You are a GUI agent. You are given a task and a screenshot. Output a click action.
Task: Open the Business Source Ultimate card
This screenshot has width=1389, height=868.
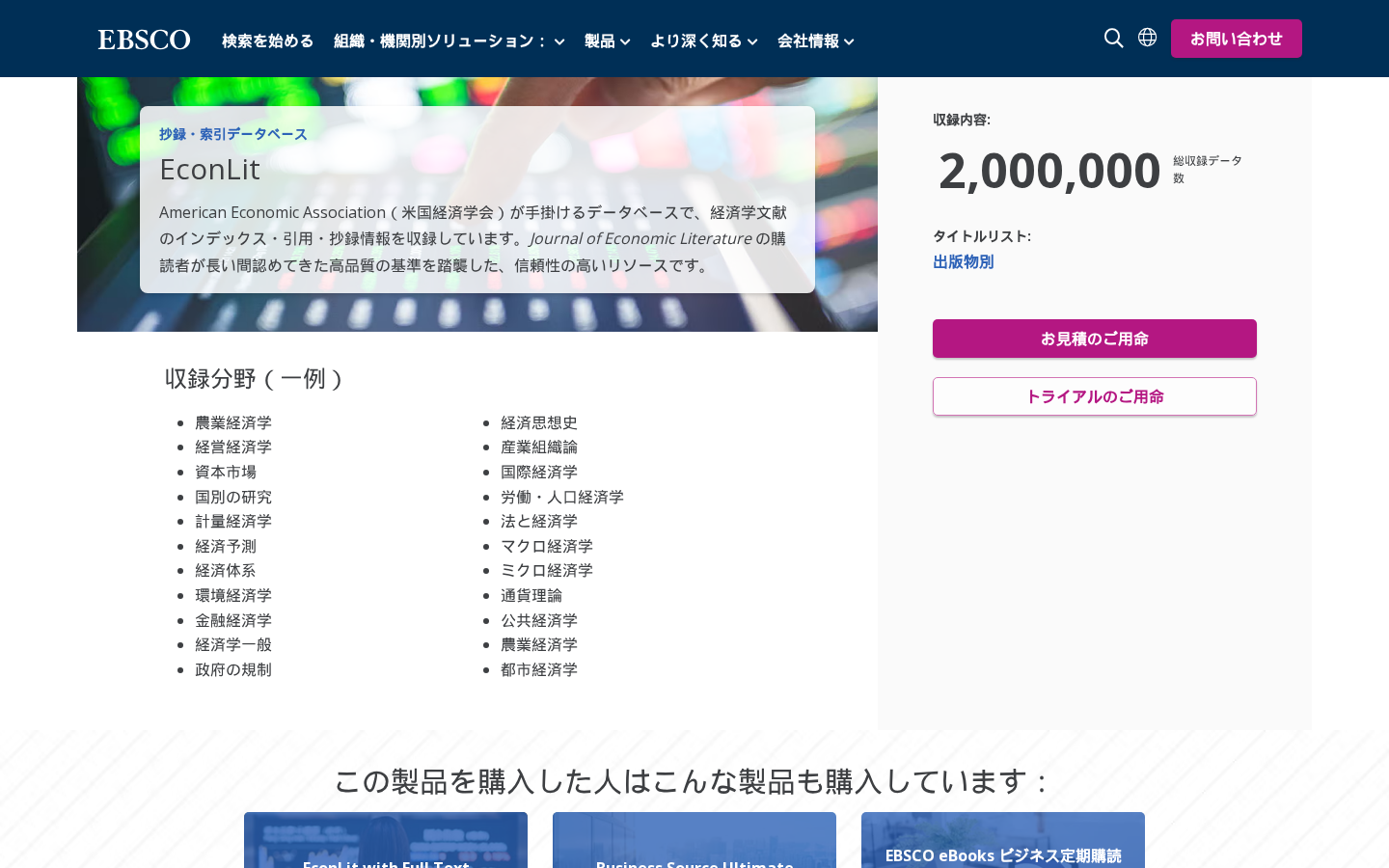point(694,840)
